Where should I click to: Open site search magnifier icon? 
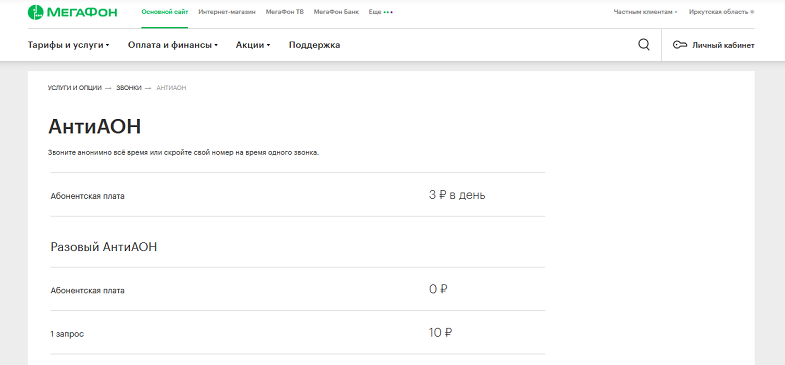(x=644, y=45)
